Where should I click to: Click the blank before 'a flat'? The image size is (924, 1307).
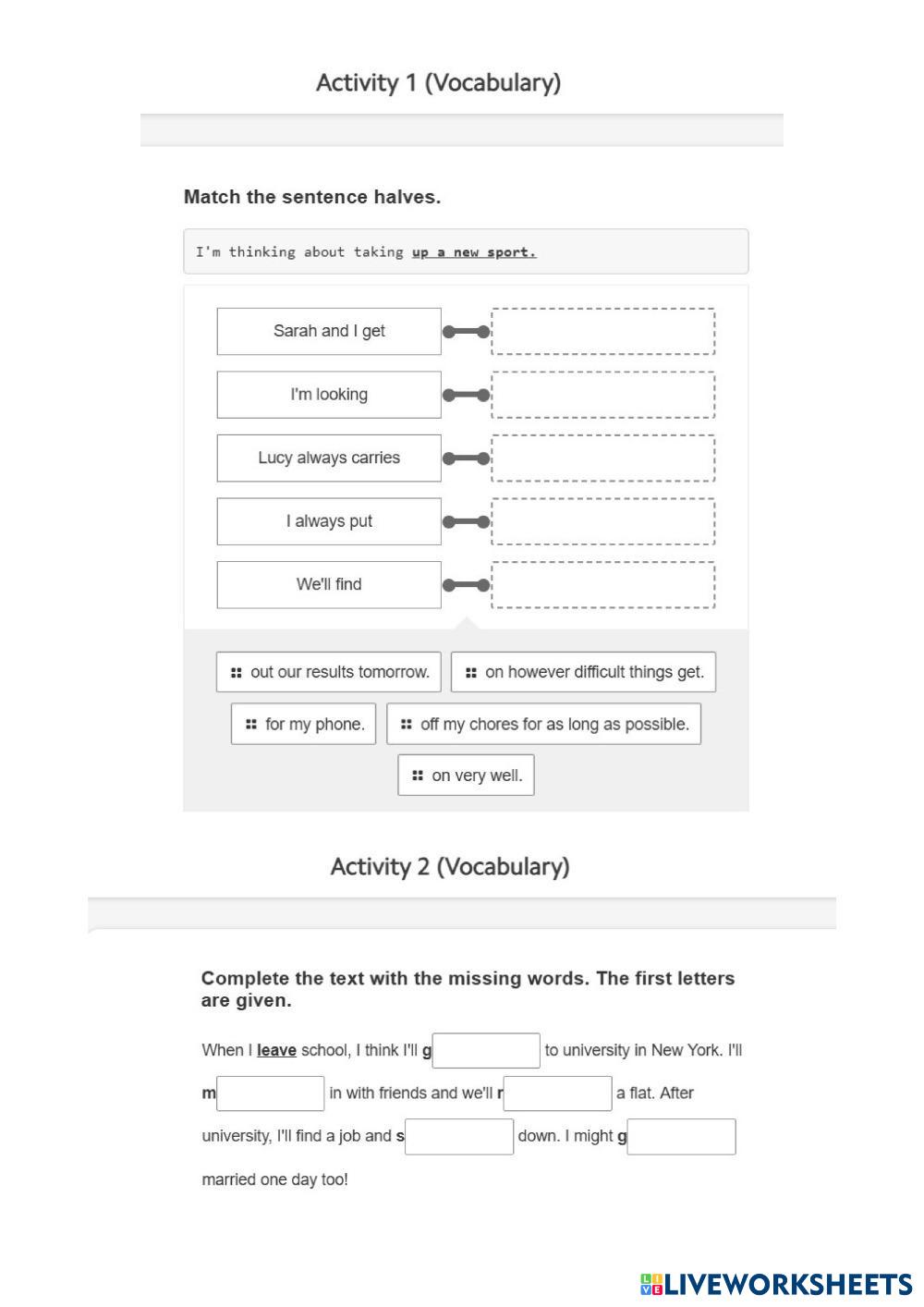558,1093
